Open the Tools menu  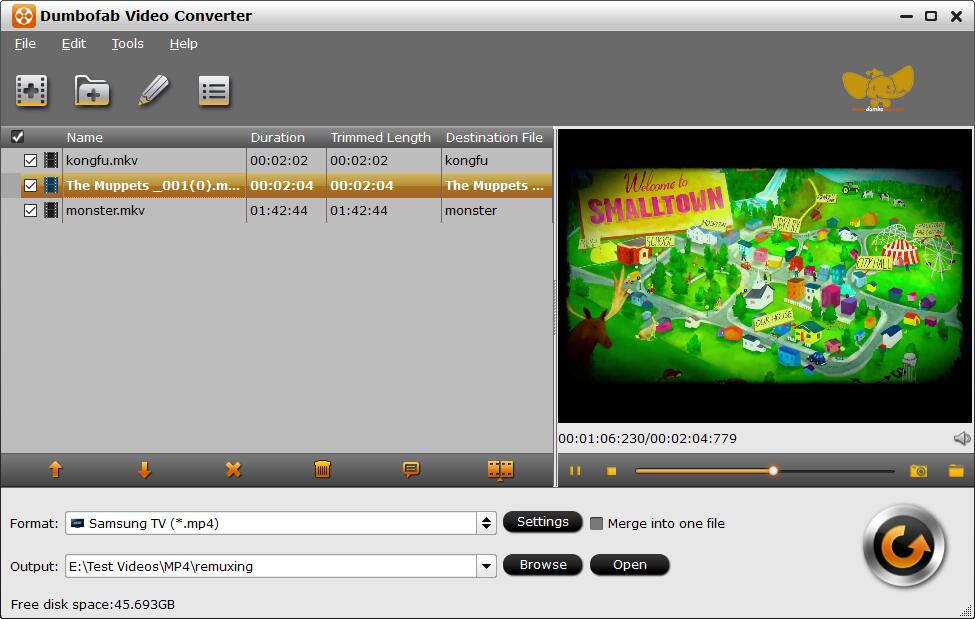click(127, 44)
